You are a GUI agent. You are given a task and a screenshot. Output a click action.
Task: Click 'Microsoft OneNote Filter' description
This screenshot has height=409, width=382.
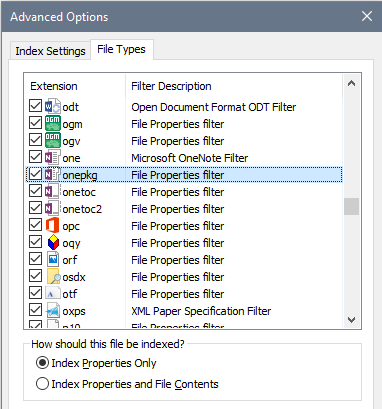190,158
